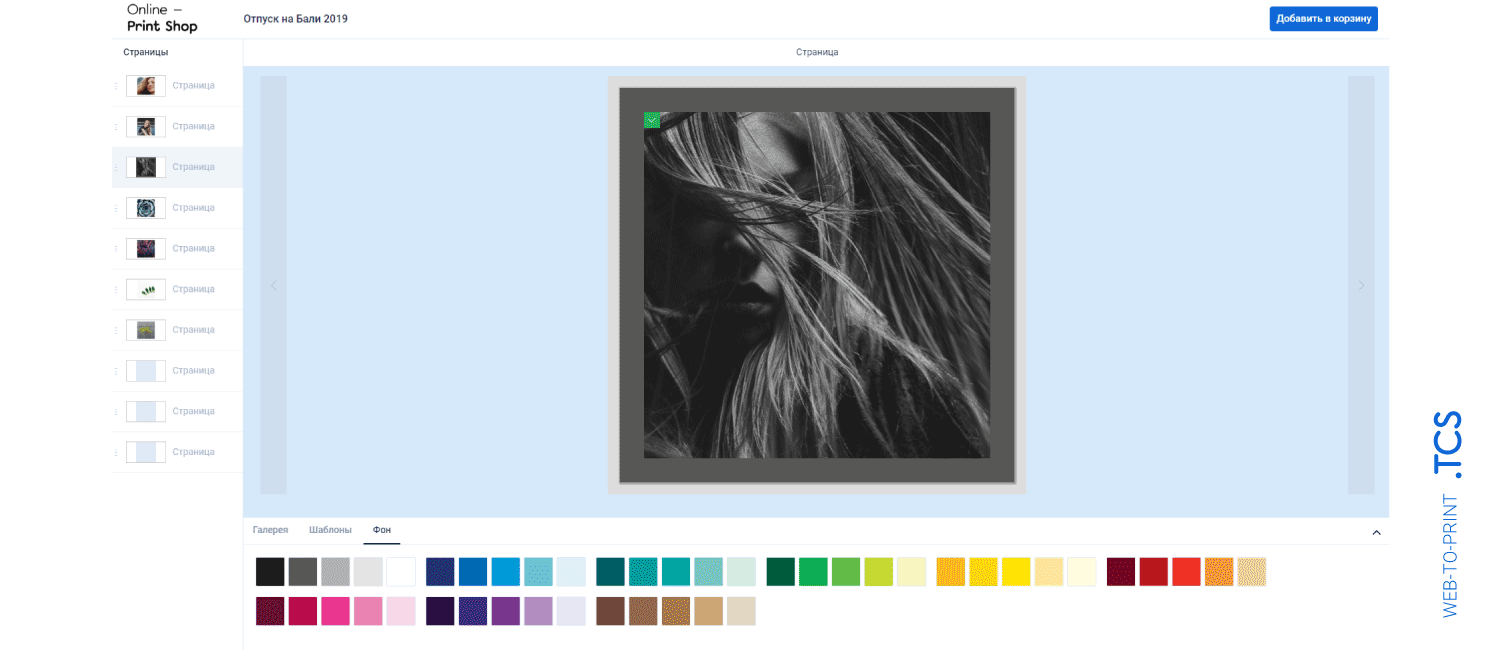
Task: Open the page with green leaves thumbnail
Action: pos(146,289)
